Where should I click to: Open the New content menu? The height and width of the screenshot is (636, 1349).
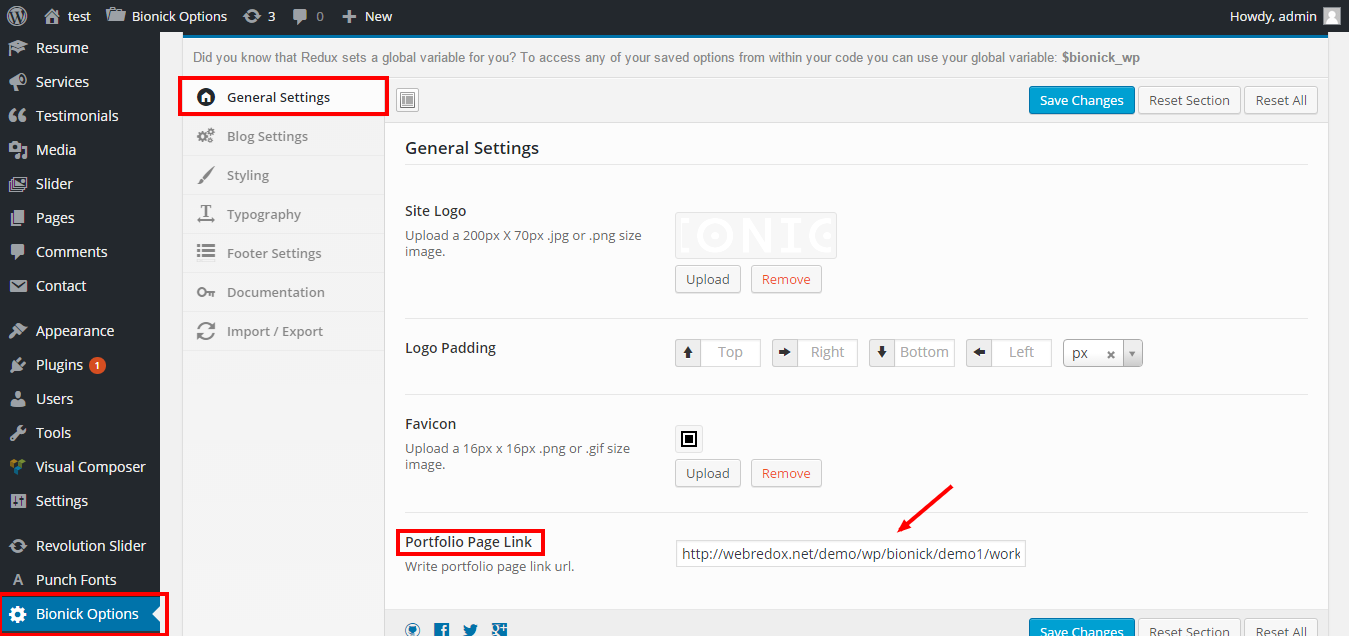click(x=367, y=16)
